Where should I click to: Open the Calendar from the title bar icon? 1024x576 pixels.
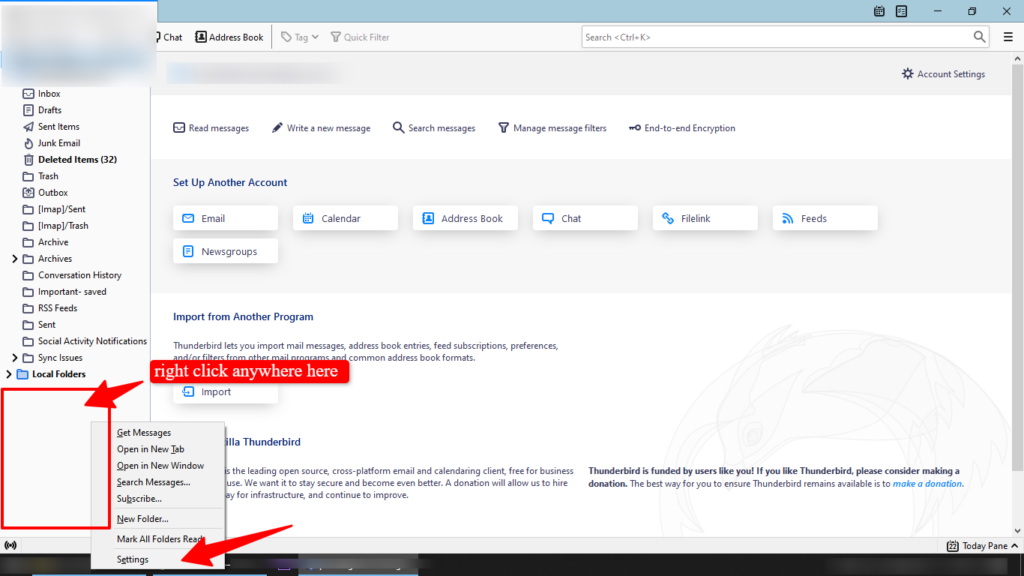[x=878, y=11]
